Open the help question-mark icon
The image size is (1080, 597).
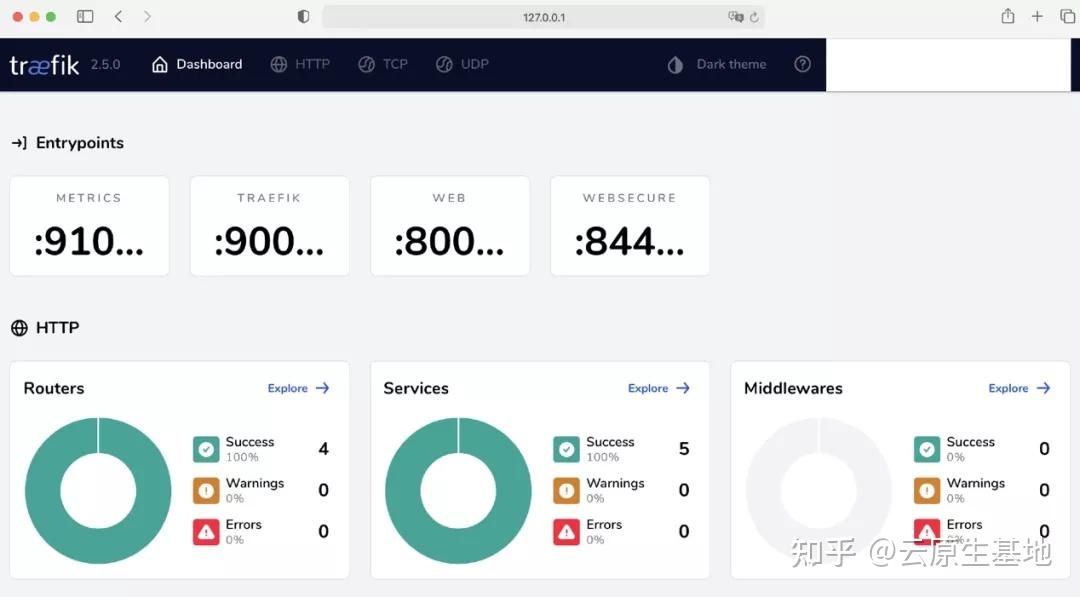pyautogui.click(x=802, y=63)
